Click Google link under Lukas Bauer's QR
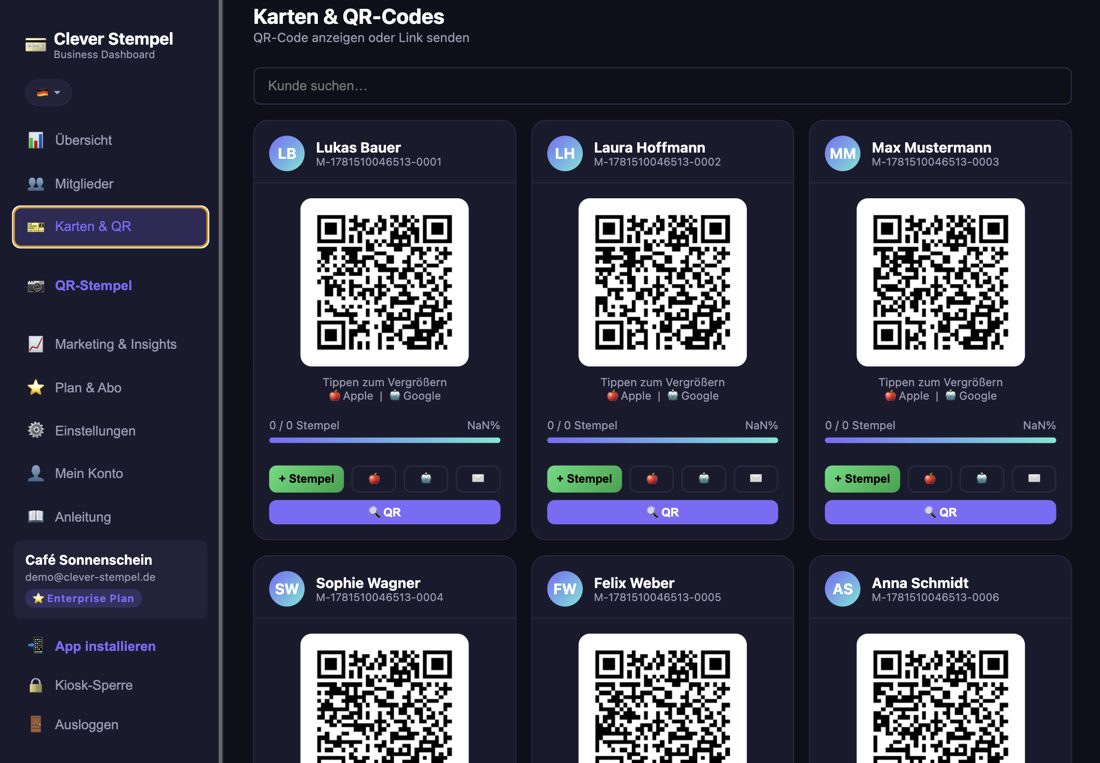The image size is (1100, 763). tap(415, 396)
